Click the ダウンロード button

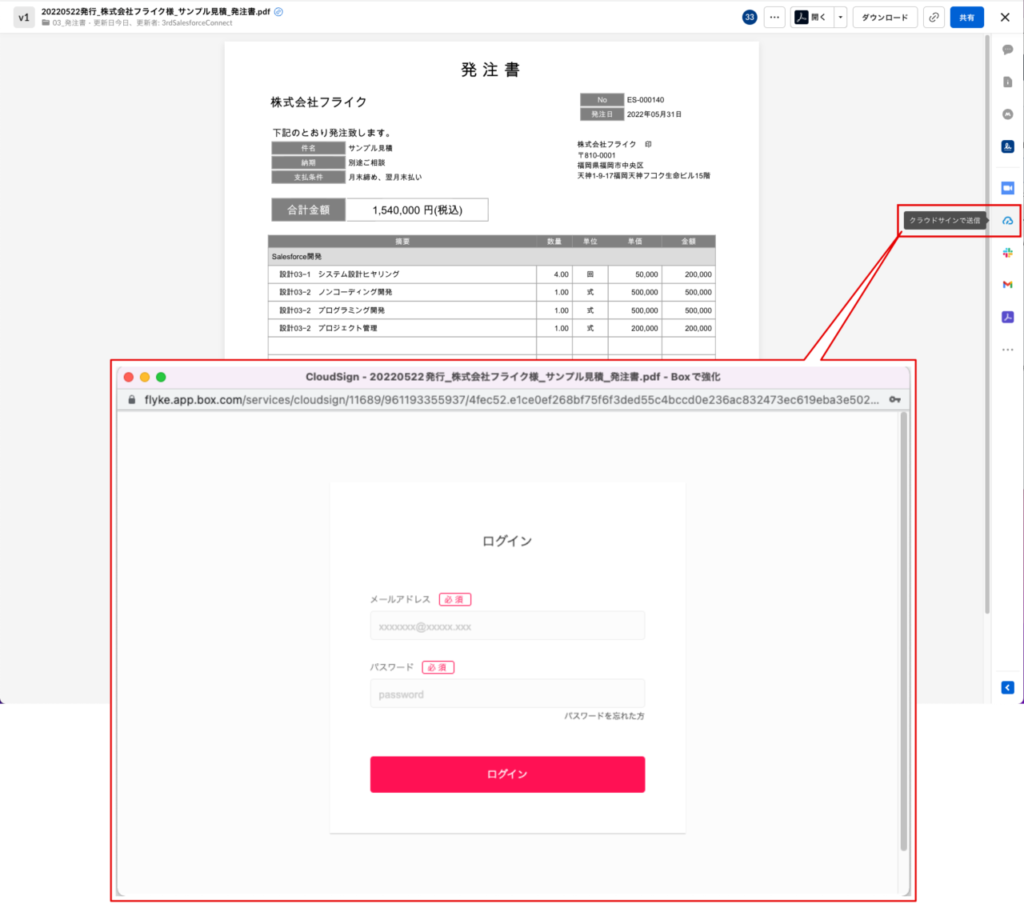(x=885, y=18)
